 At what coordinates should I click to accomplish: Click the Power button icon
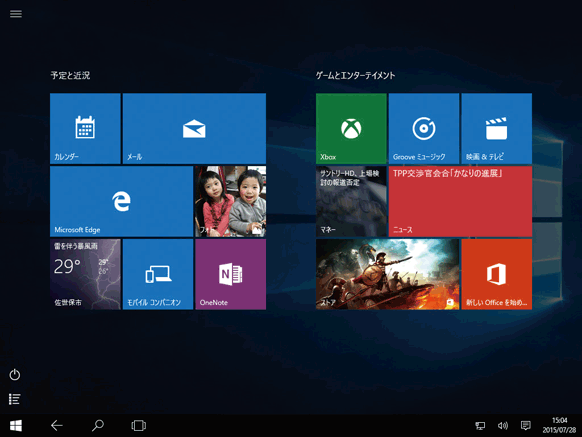click(14, 375)
